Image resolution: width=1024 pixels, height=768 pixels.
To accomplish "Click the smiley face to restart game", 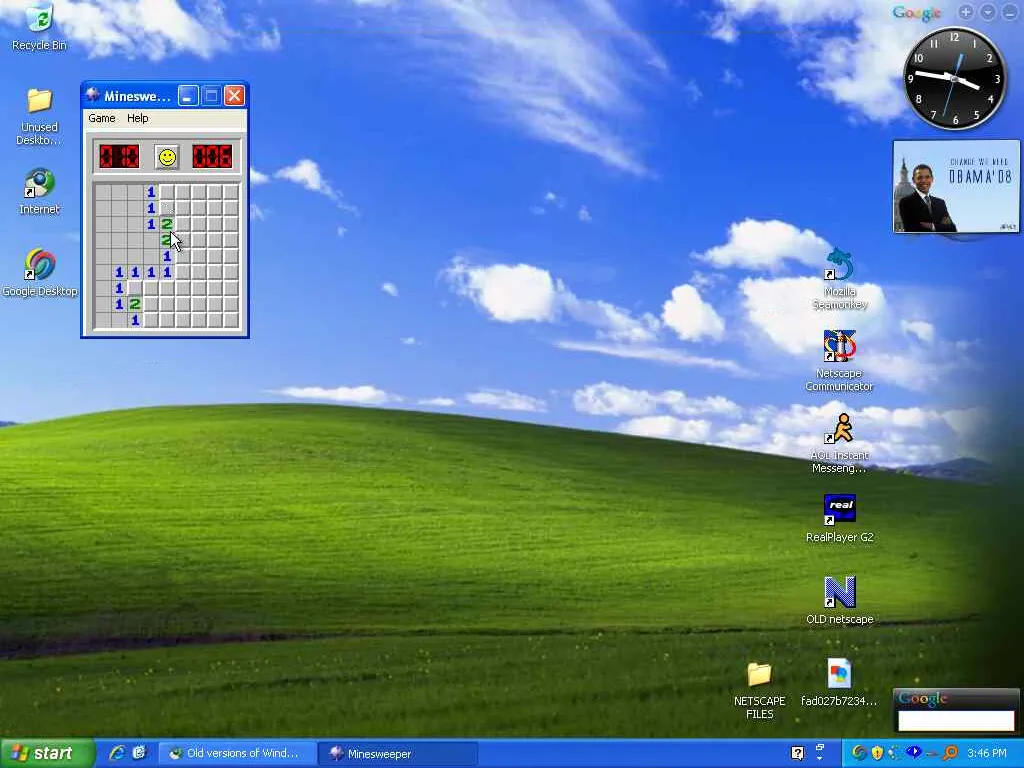I will pos(167,157).
